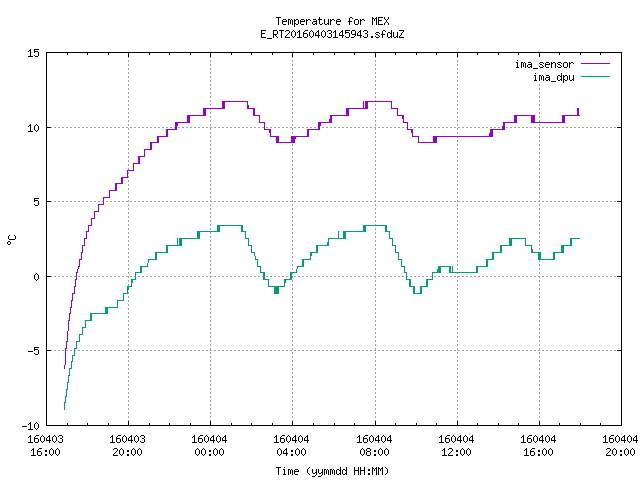Click the y-axis tick label -10
640x480 pixels.
31,426
